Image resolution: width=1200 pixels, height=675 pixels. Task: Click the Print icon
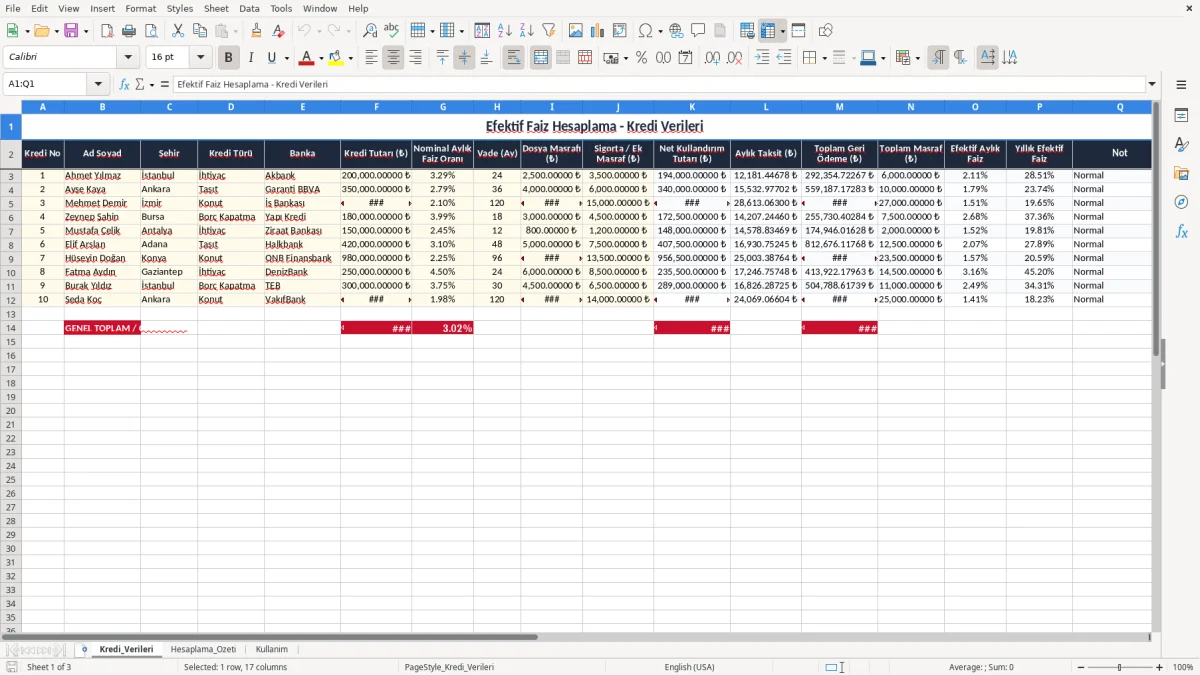point(129,31)
